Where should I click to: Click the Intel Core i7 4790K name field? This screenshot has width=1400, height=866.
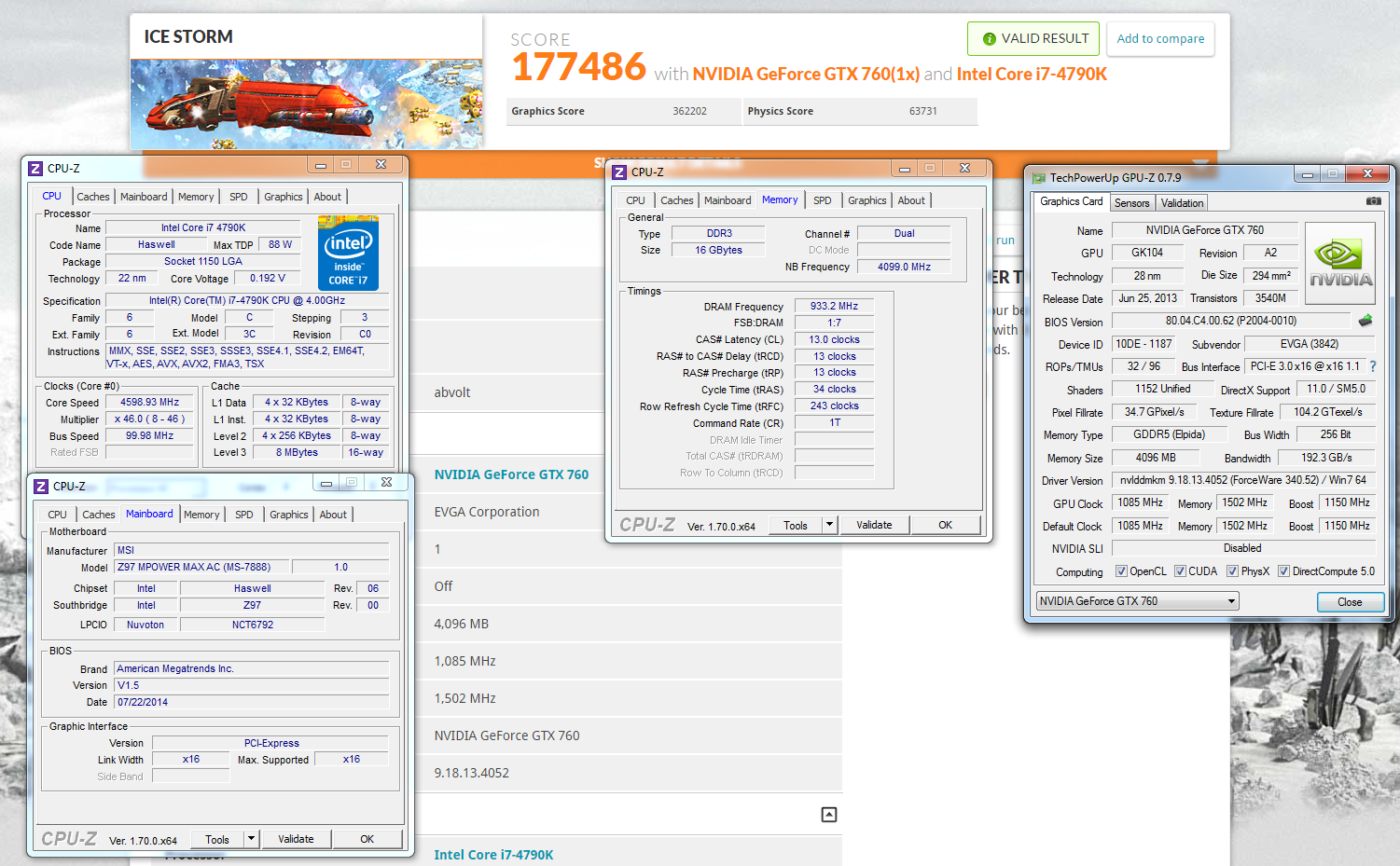203,227
